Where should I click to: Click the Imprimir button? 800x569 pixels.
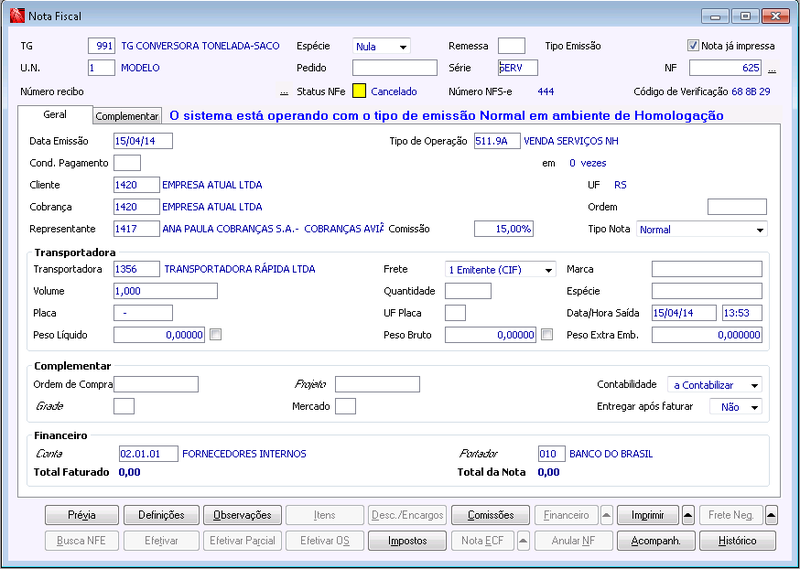click(648, 515)
